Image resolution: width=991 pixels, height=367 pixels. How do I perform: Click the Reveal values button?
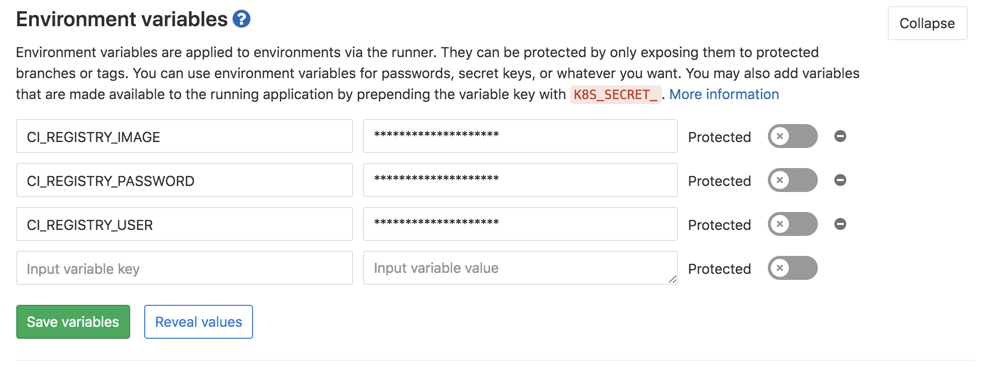[198, 322]
